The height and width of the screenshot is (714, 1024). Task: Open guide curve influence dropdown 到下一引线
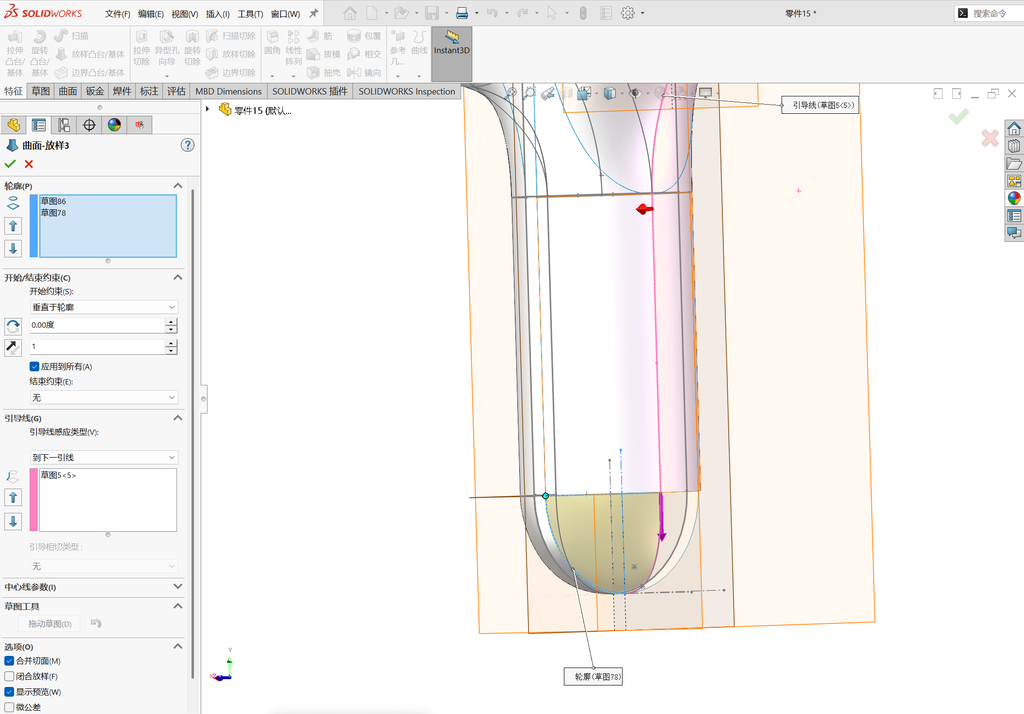pos(103,457)
